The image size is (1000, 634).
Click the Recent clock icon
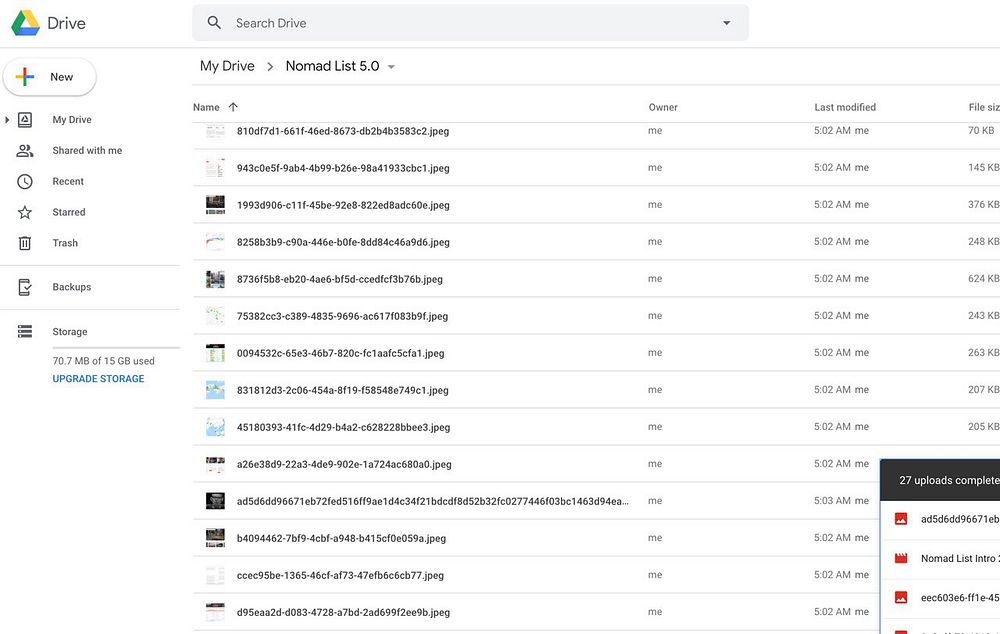[x=25, y=182]
